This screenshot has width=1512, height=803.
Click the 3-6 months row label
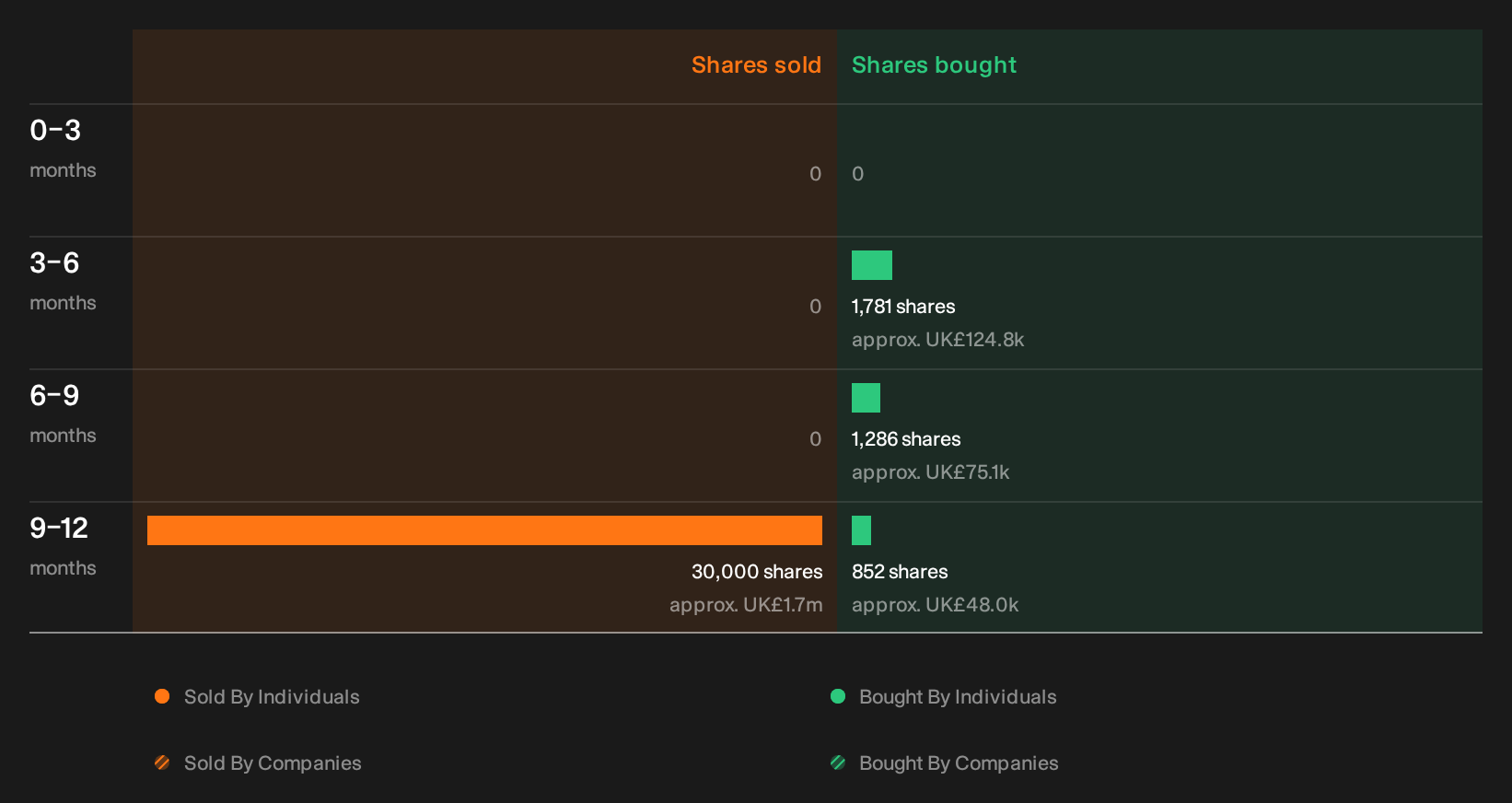pyautogui.click(x=63, y=281)
